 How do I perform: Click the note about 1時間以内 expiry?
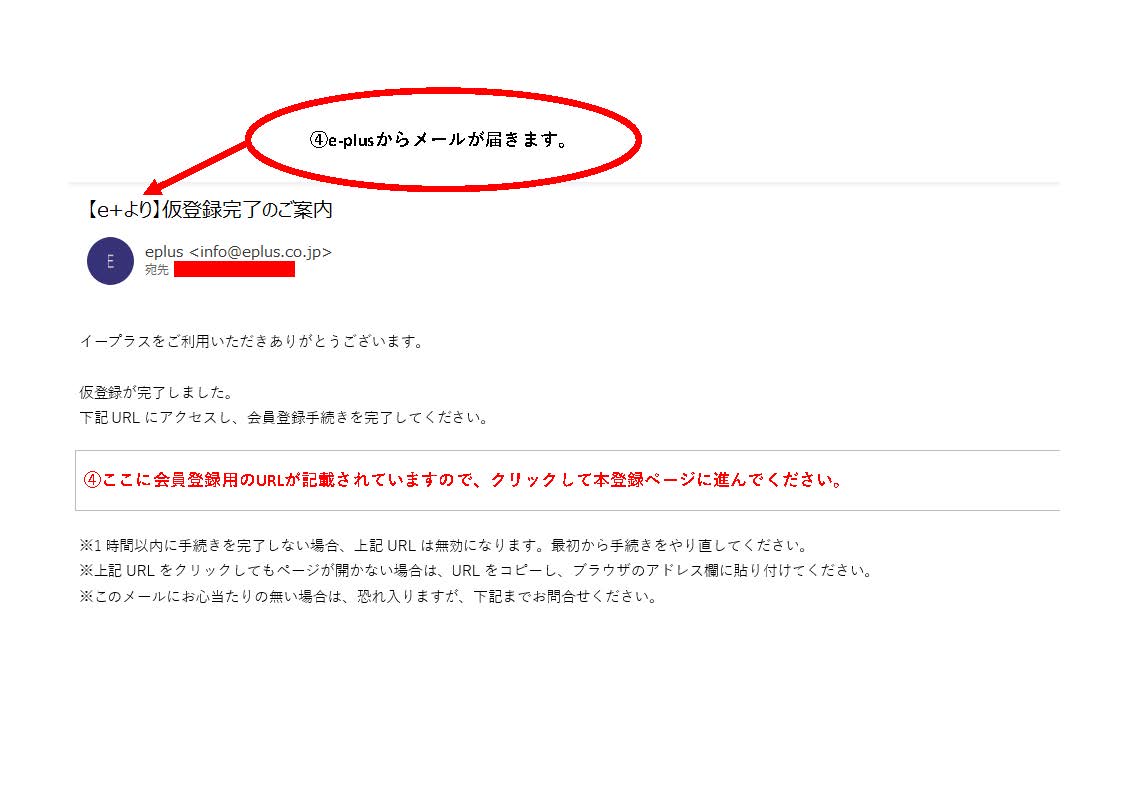tap(444, 545)
